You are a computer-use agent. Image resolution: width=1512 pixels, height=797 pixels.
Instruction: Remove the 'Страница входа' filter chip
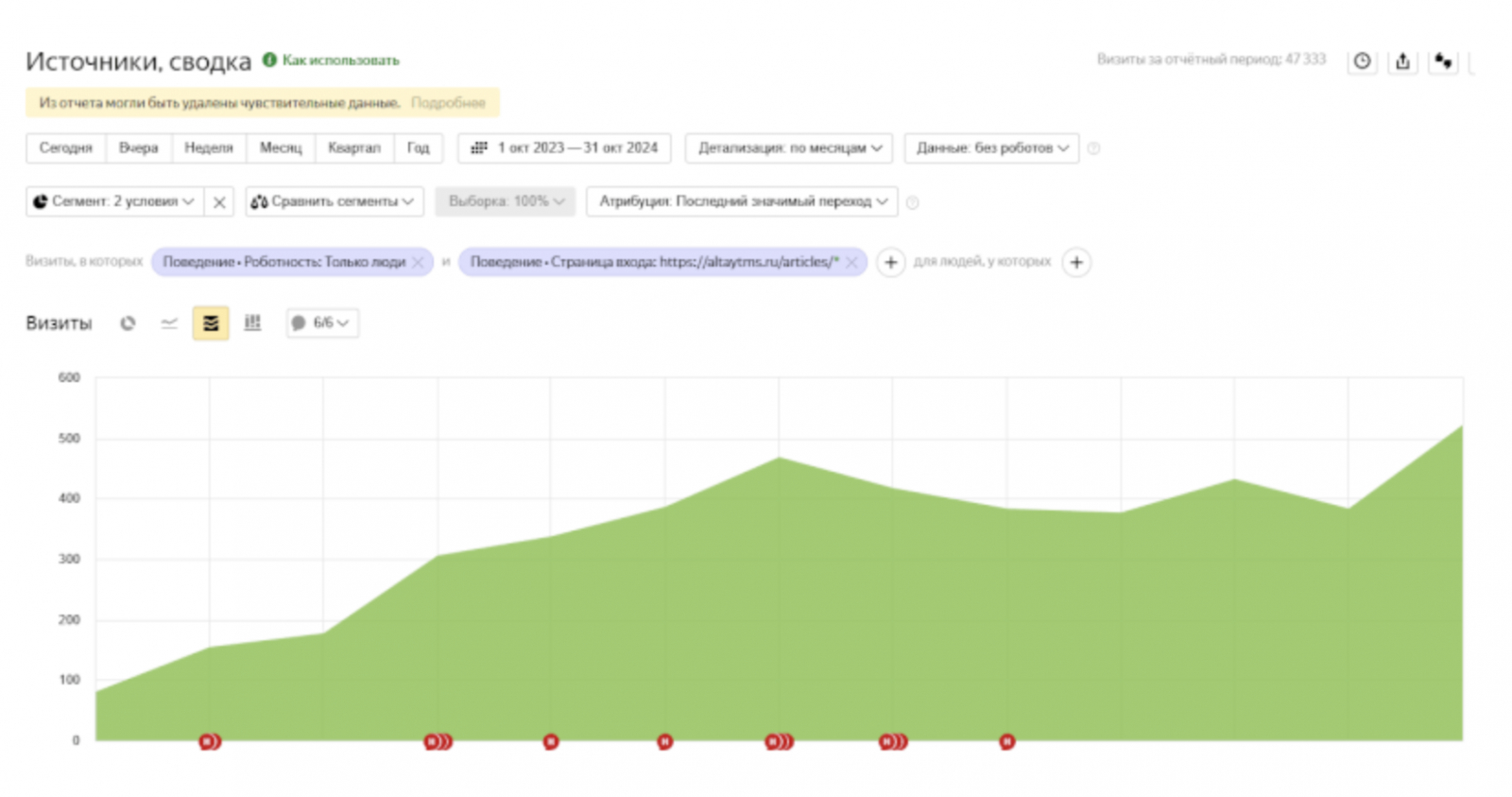[851, 262]
